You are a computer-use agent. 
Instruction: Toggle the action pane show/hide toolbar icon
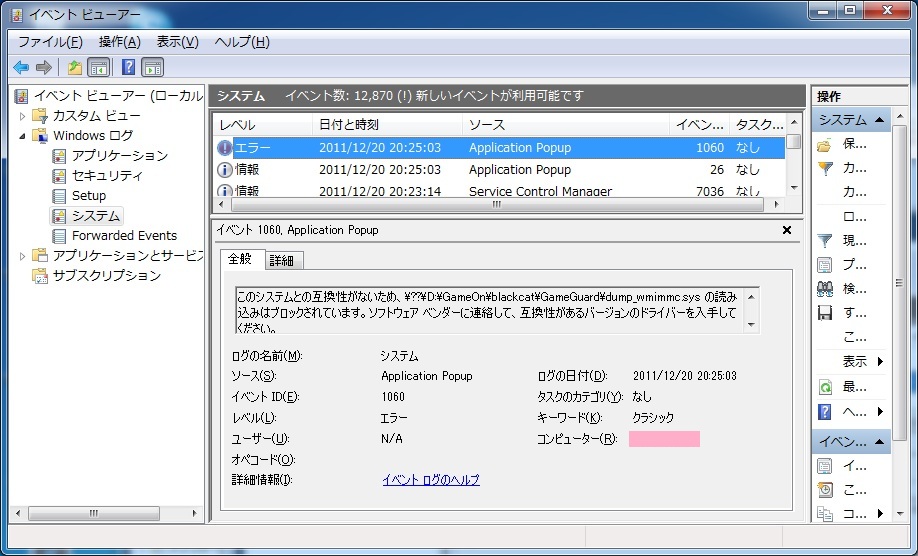coord(152,68)
